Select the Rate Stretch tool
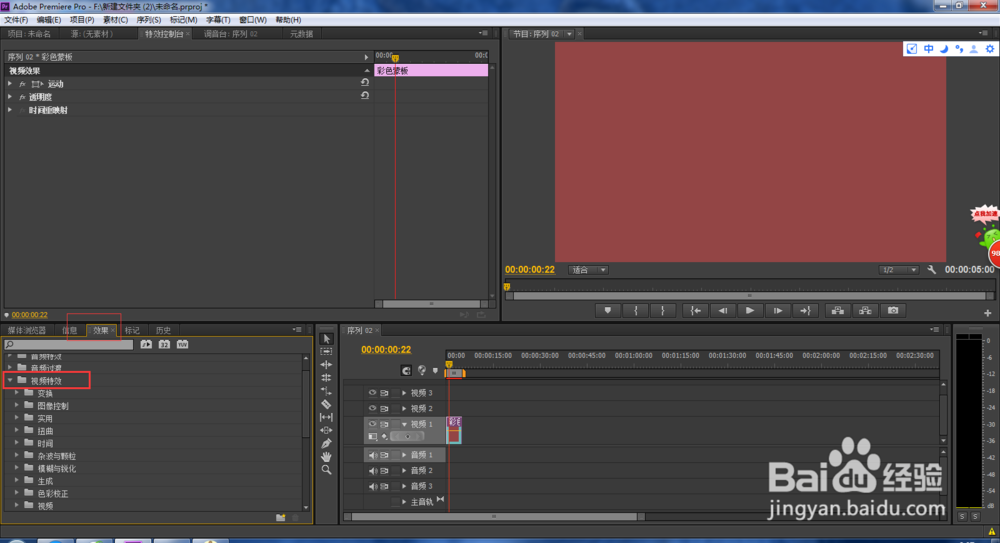 327,391
